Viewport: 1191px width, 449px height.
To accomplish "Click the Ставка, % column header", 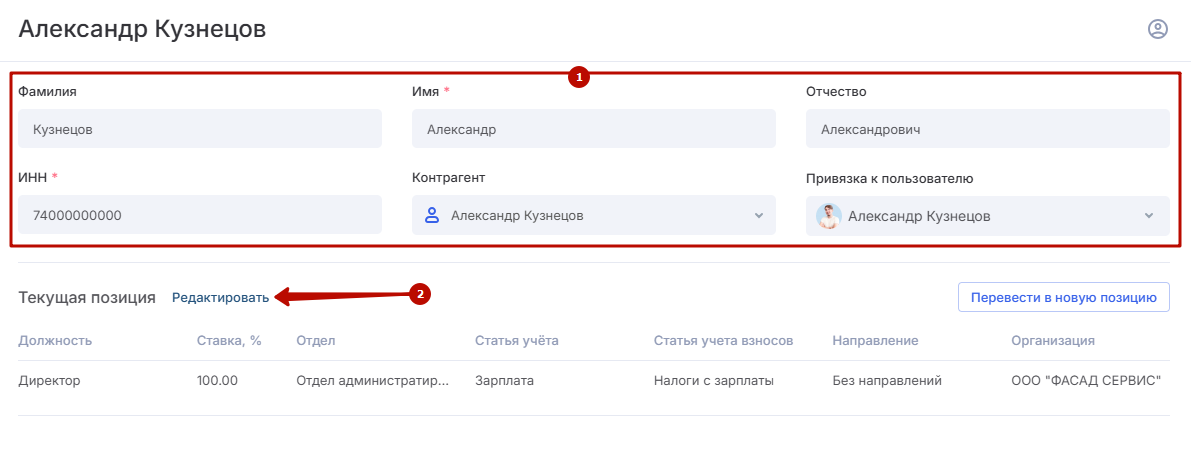I will 229,340.
